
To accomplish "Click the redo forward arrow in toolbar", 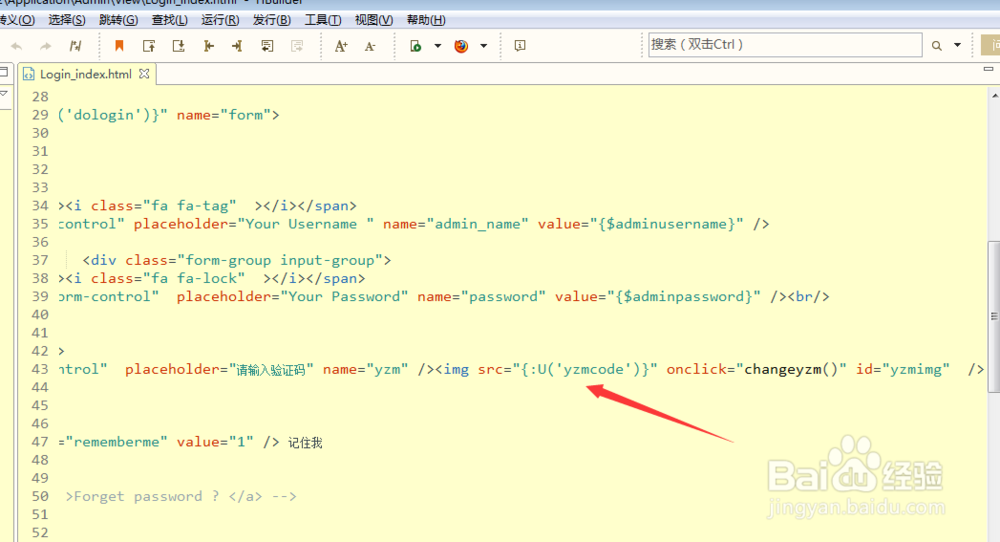I will (45, 46).
